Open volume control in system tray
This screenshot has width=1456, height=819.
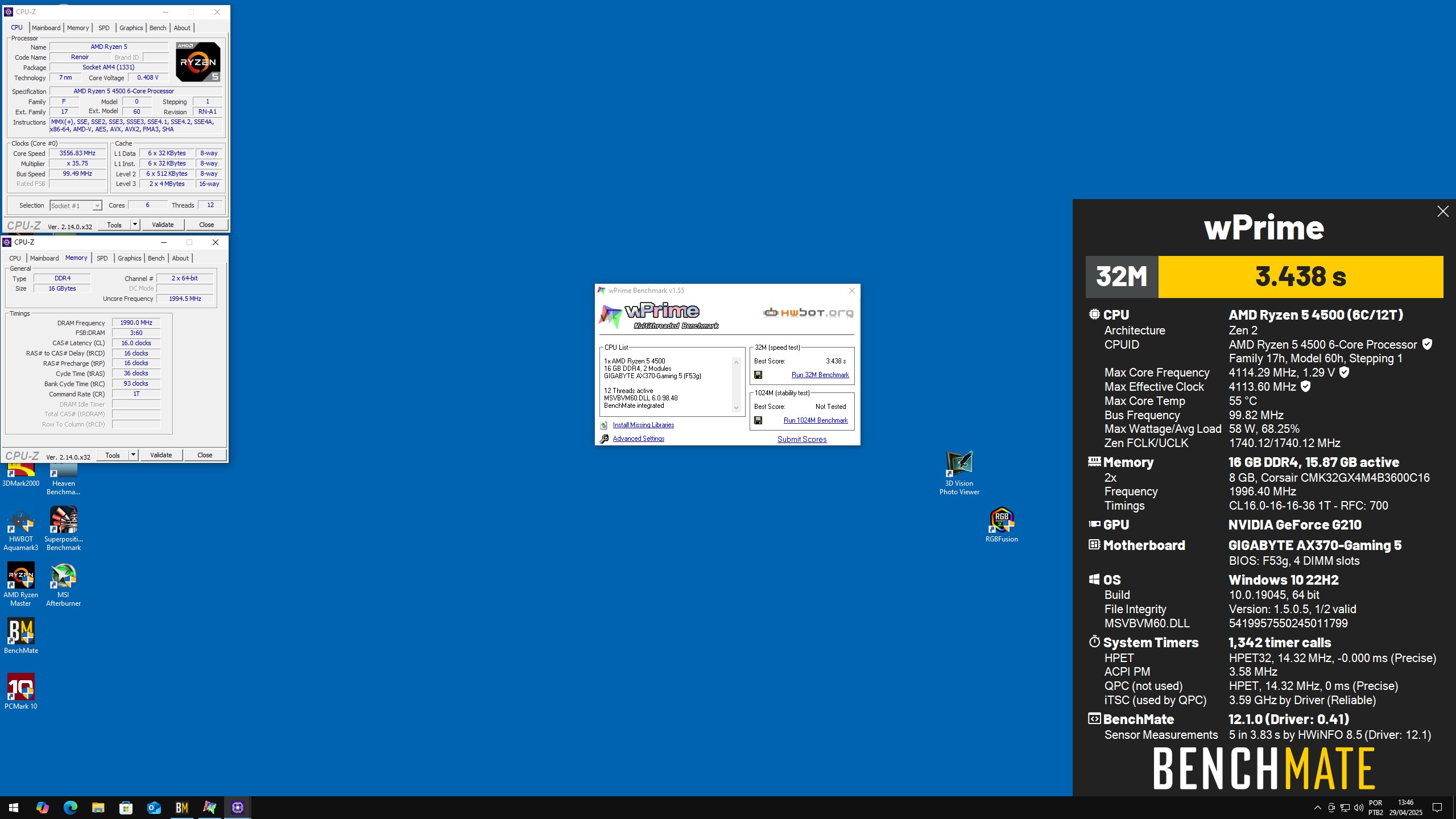1359,808
